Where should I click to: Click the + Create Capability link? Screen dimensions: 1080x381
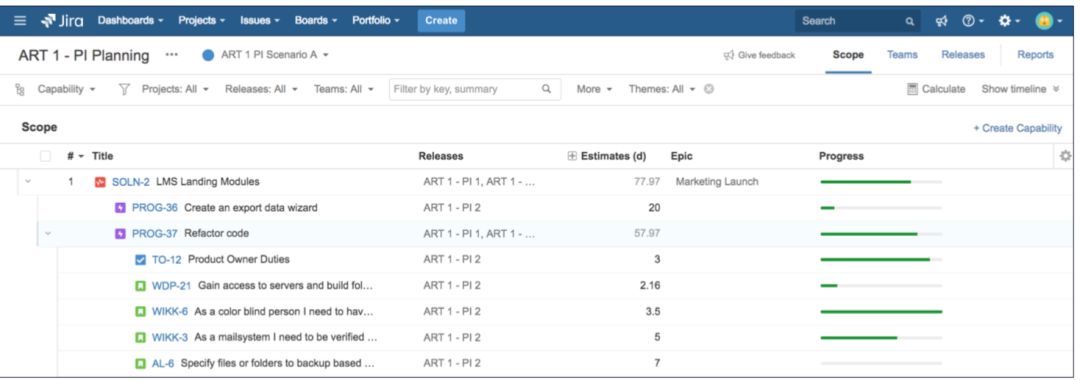(x=1017, y=128)
